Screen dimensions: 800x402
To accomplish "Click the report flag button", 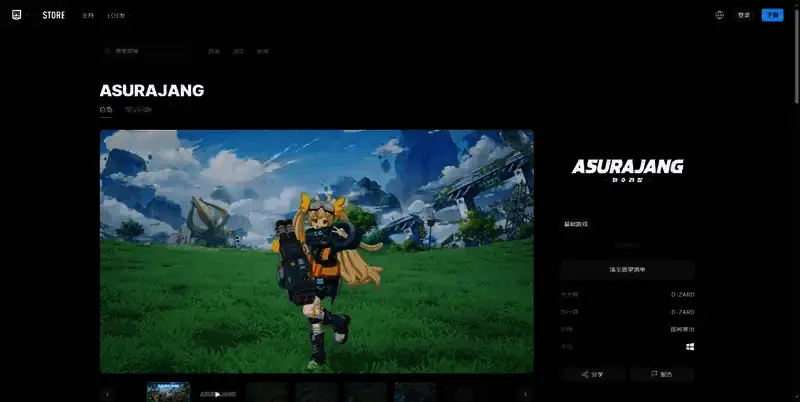I will click(661, 374).
